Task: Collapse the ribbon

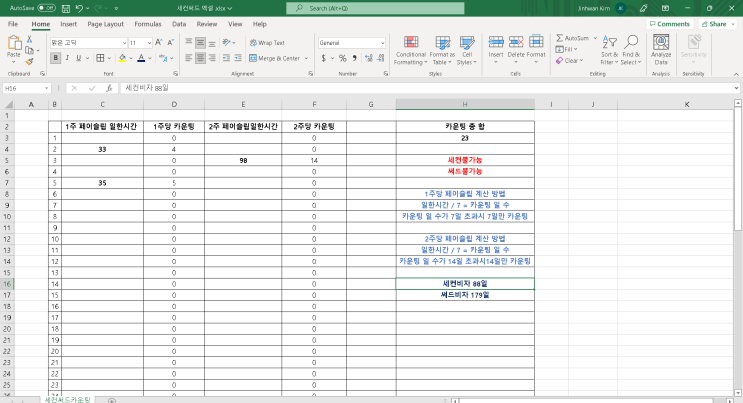Action: [736, 74]
